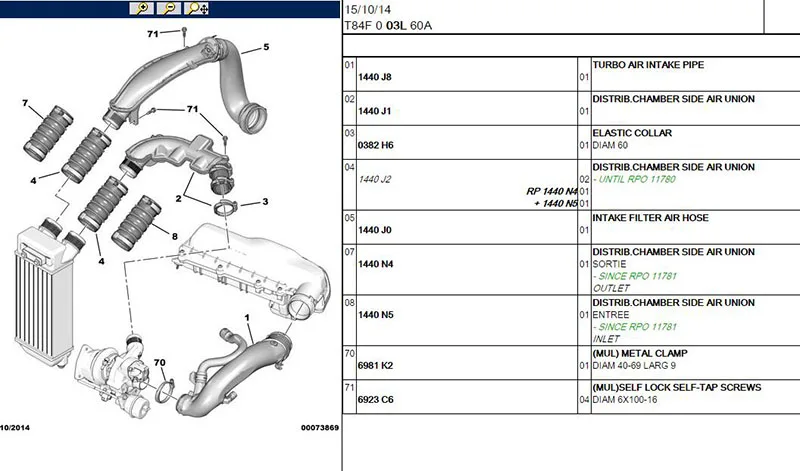This screenshot has height=471, width=800.
Task: Select callout 8 on the ribbed hose
Action: tap(174, 236)
